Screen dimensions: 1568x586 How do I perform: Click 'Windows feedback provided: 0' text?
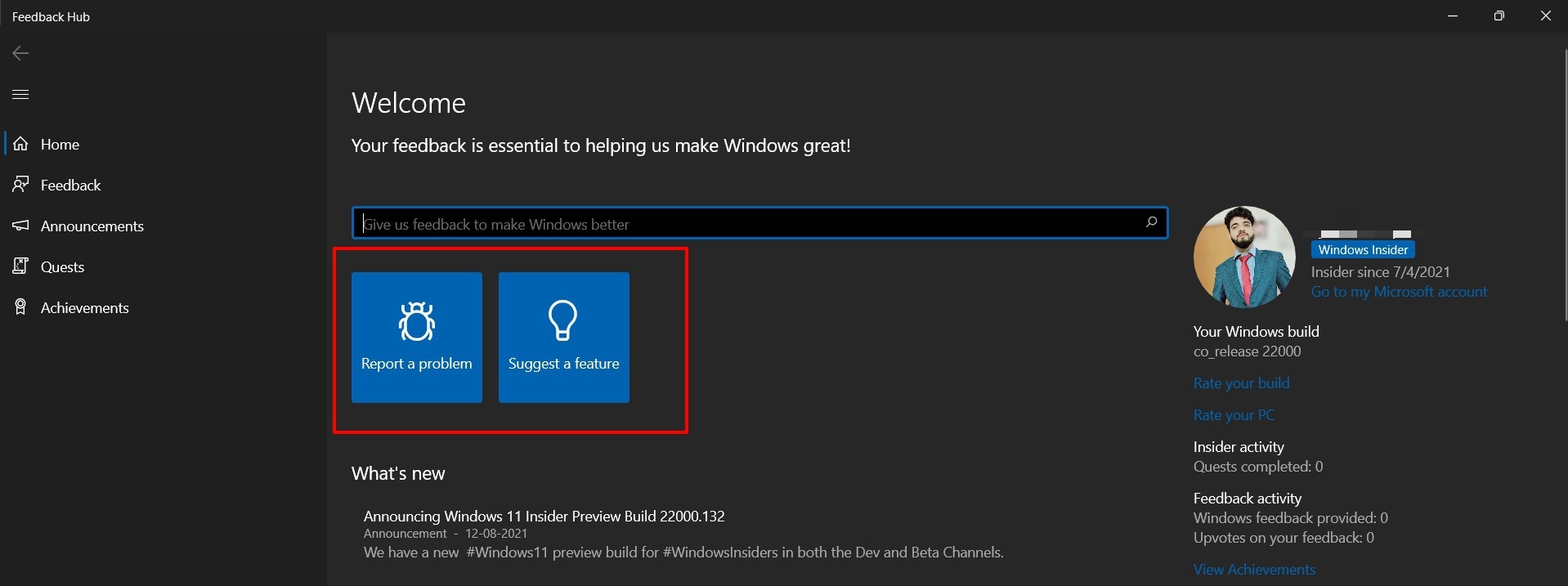(1290, 518)
